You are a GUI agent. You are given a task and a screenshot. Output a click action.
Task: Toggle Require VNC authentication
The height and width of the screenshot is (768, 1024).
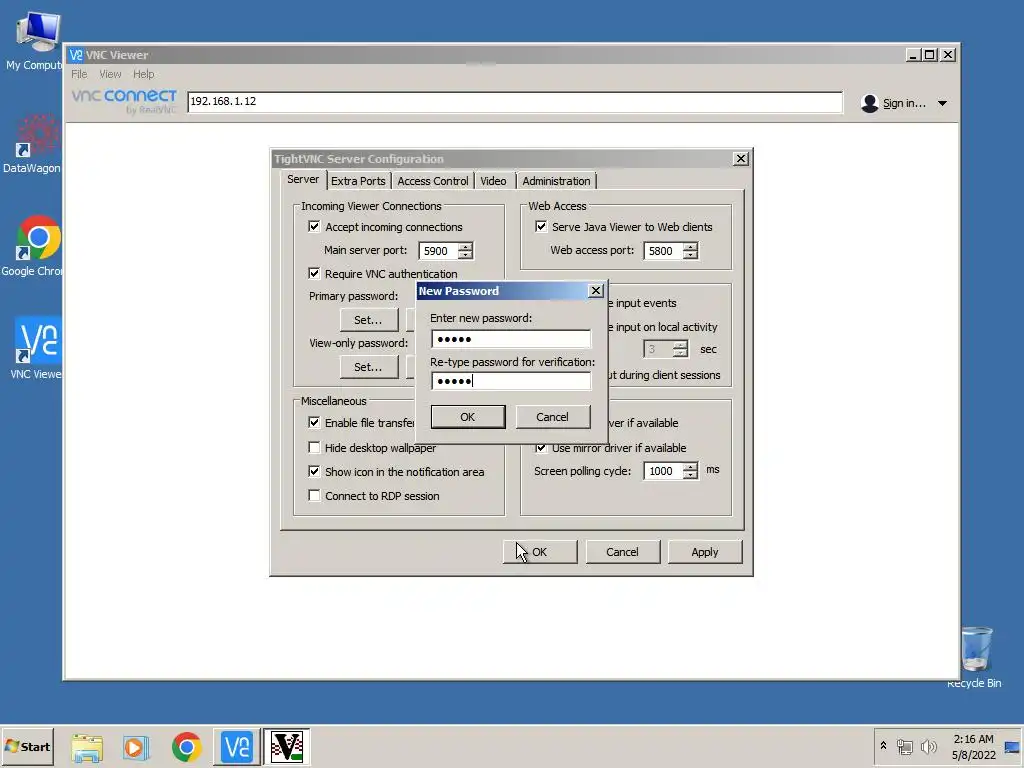coord(314,273)
